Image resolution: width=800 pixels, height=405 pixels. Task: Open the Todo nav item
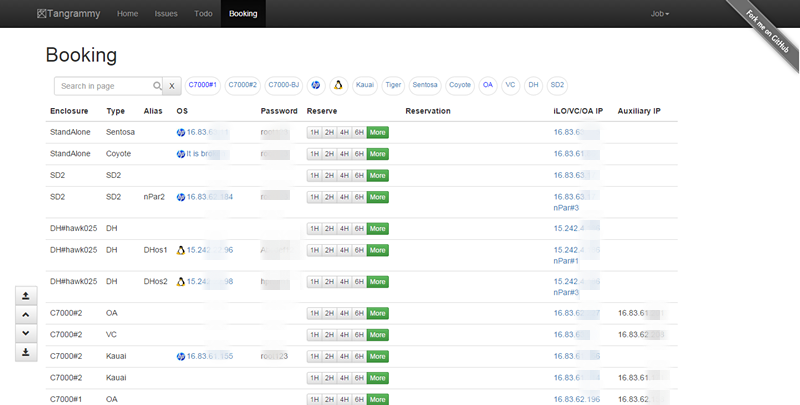click(203, 14)
